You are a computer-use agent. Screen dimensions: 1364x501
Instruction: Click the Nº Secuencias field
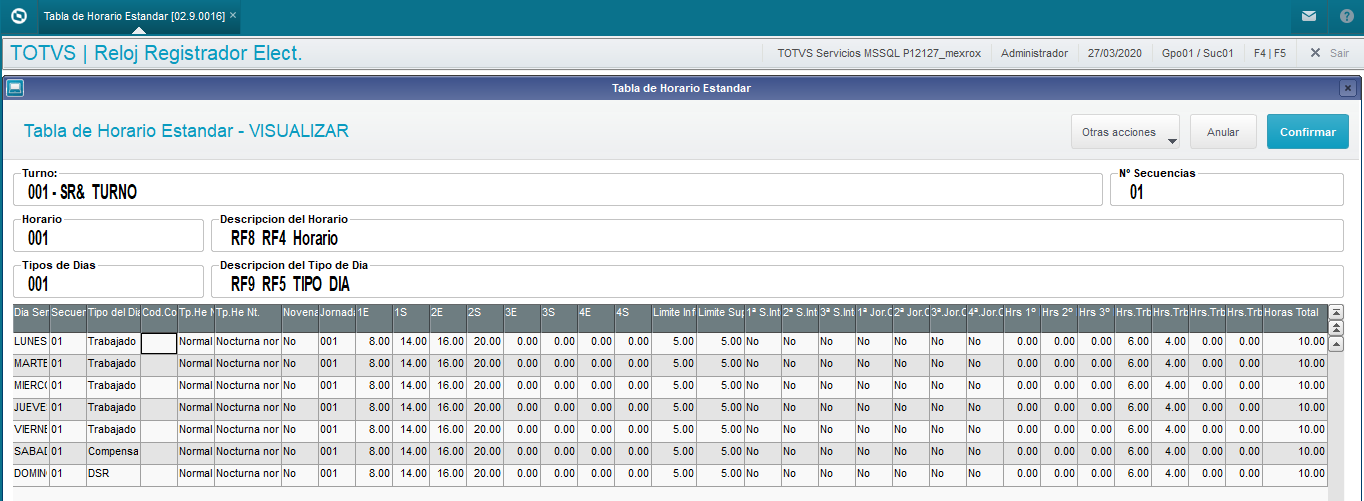click(1227, 189)
